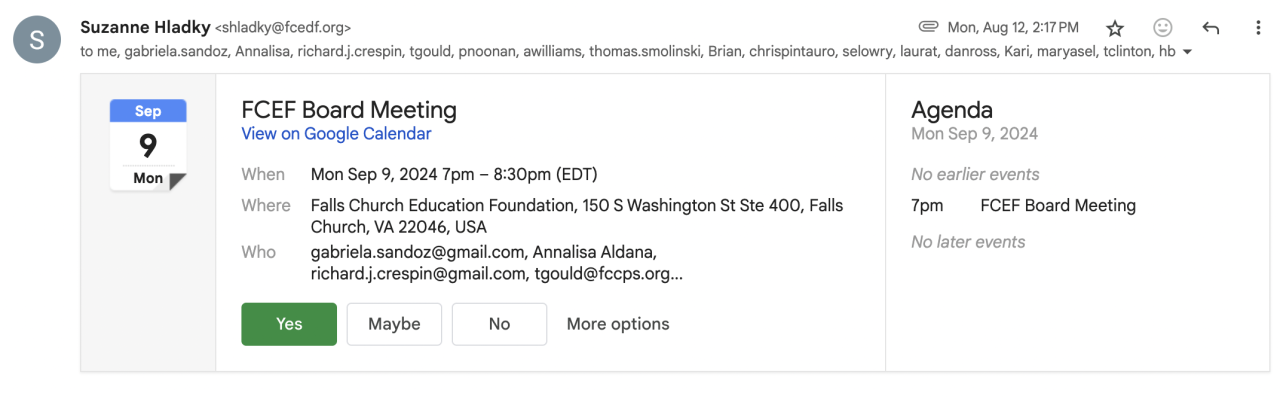Click the gabriela.sandoz@gmail.com attendee
The image size is (1280, 402).
click(x=417, y=252)
